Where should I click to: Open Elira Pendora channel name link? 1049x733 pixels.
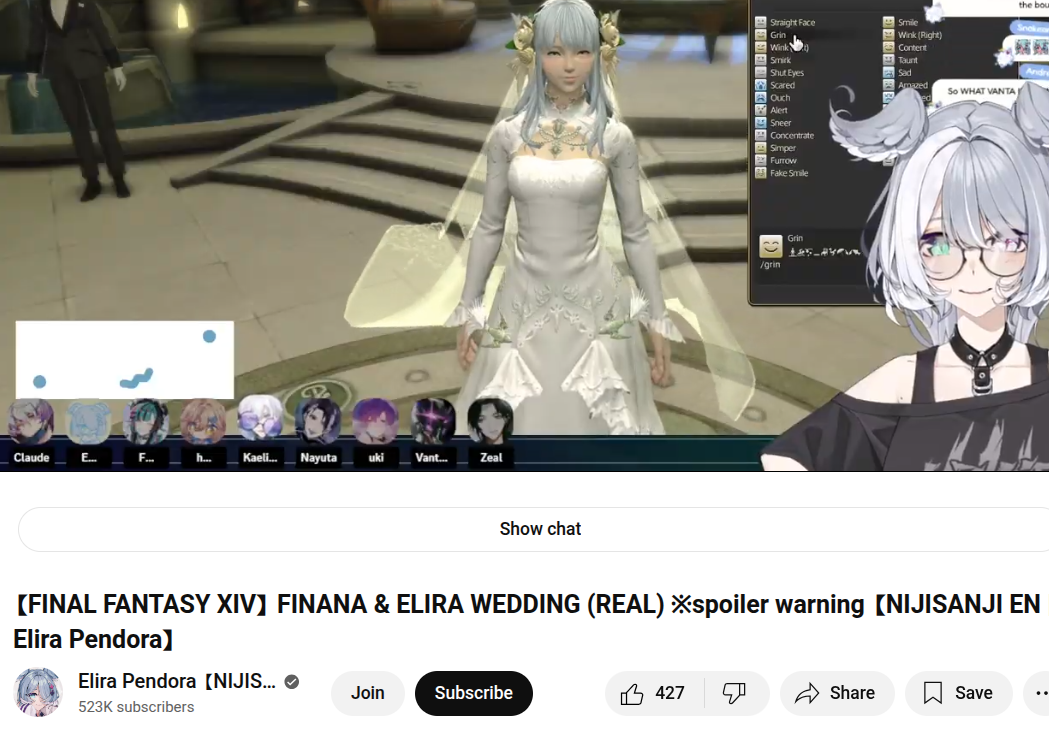tap(177, 682)
